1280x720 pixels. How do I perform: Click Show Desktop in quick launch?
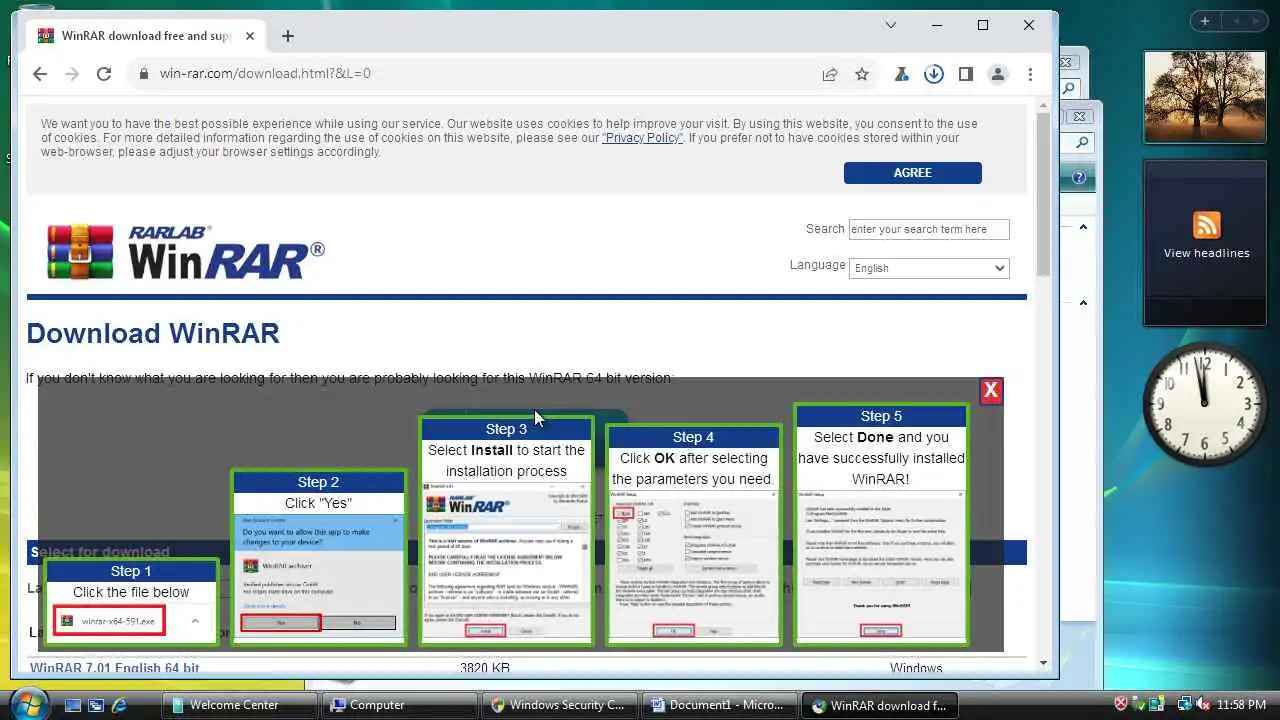coord(72,705)
